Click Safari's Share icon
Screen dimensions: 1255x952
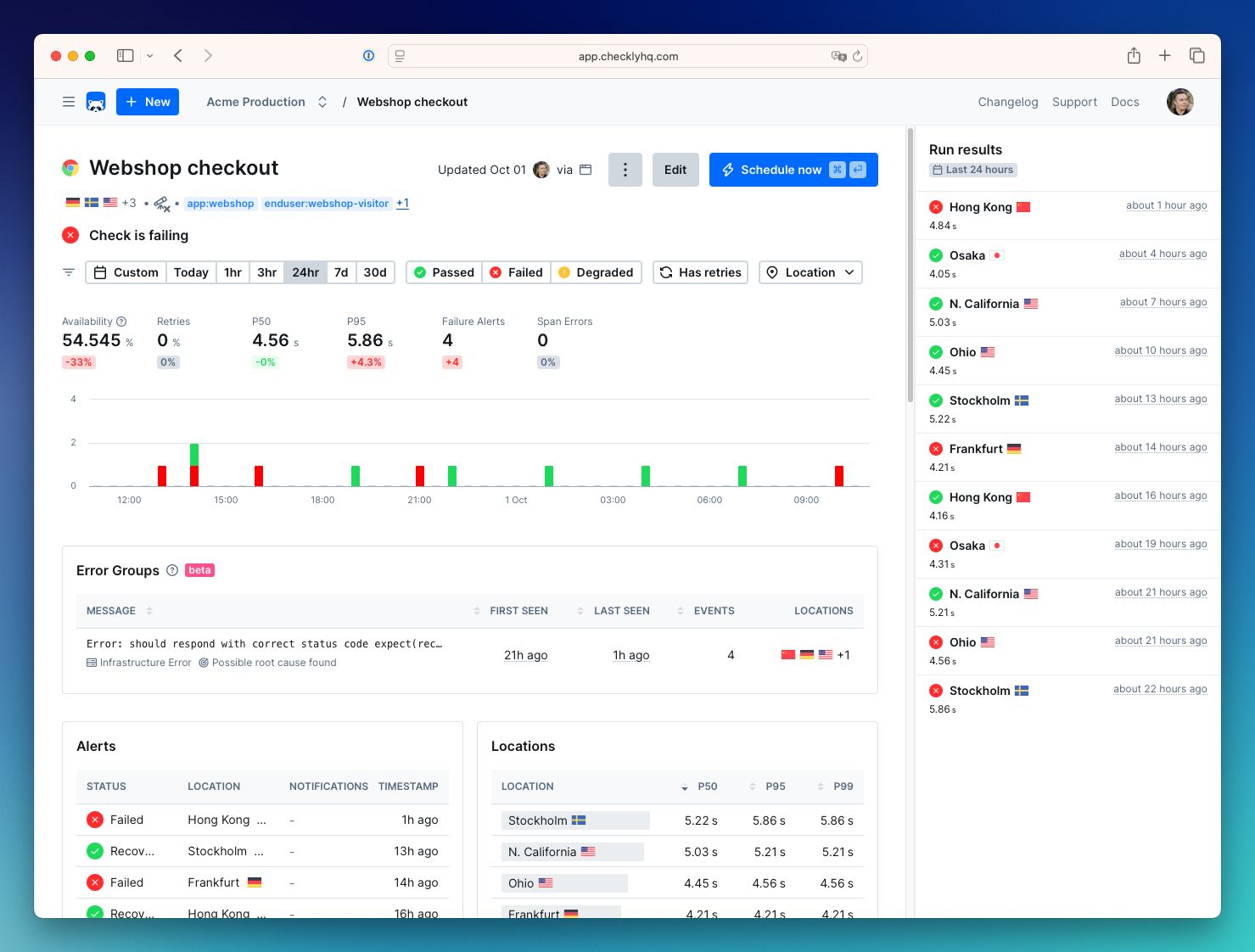(1134, 56)
